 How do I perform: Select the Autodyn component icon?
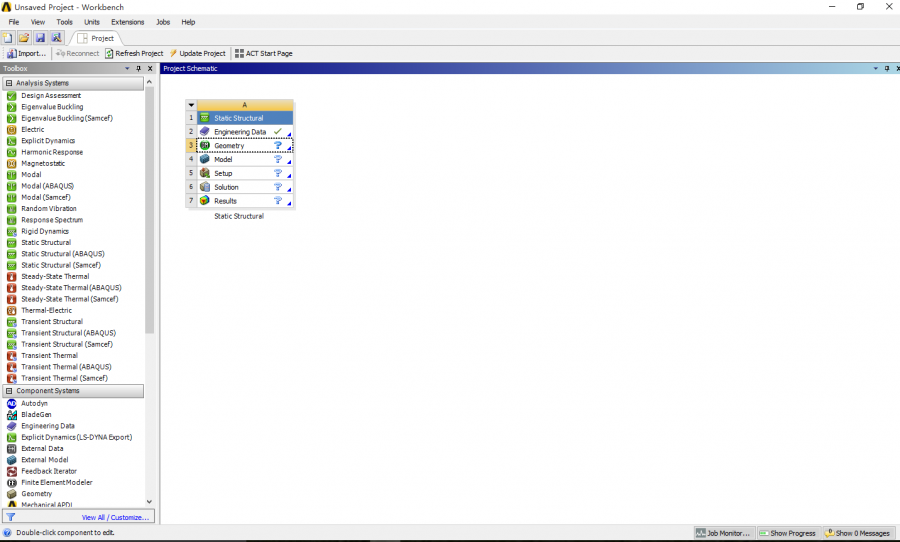tap(11, 404)
